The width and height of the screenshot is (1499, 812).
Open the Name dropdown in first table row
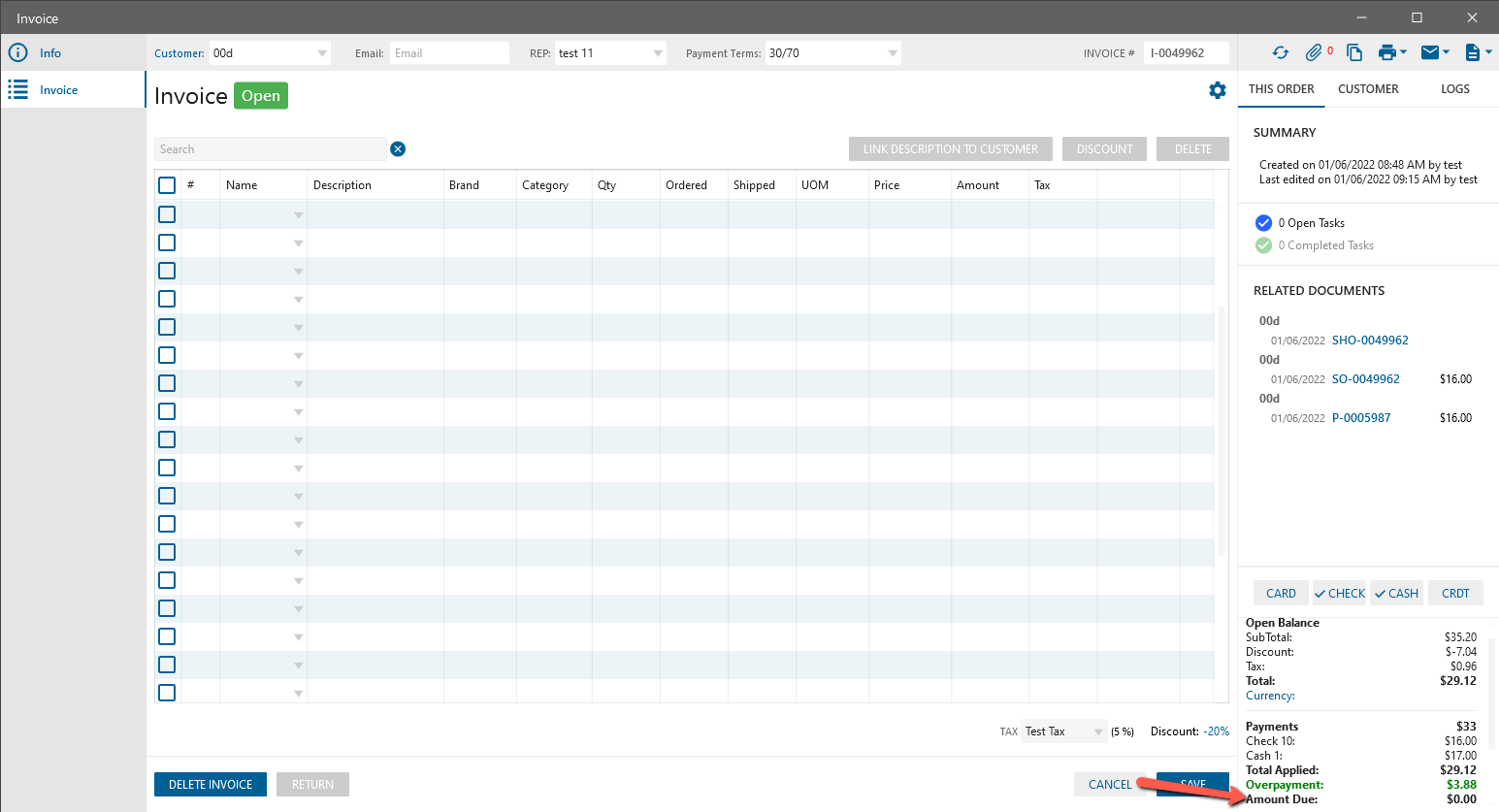coord(298,215)
